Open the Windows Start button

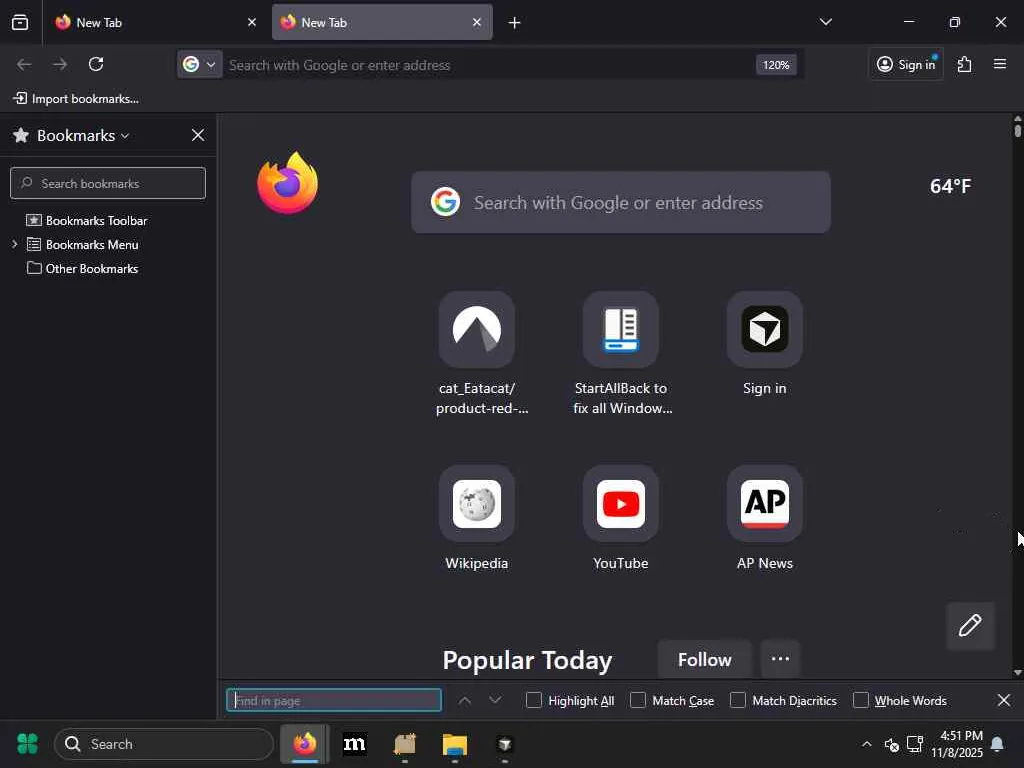click(27, 744)
